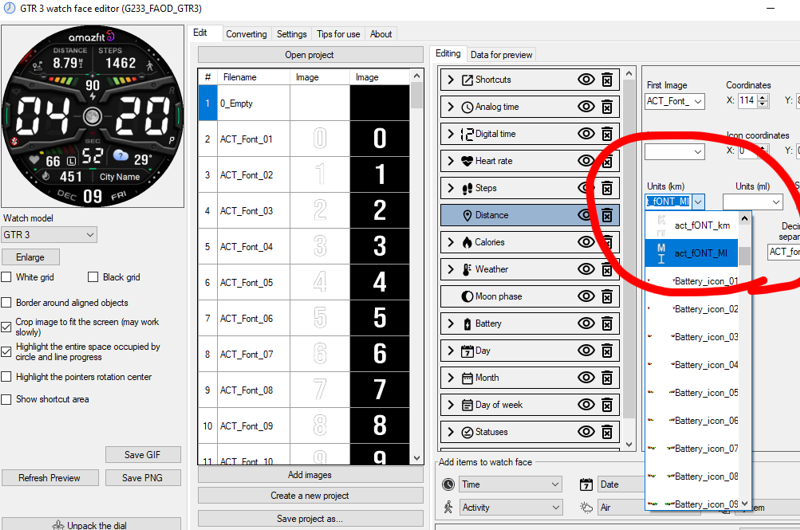Delete the Weather element

coord(607,269)
